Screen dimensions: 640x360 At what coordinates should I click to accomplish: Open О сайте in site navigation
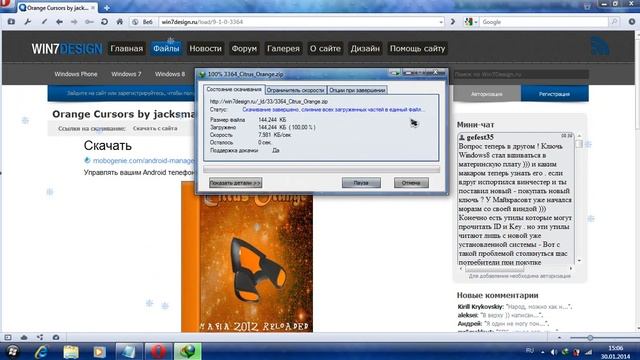click(x=325, y=49)
